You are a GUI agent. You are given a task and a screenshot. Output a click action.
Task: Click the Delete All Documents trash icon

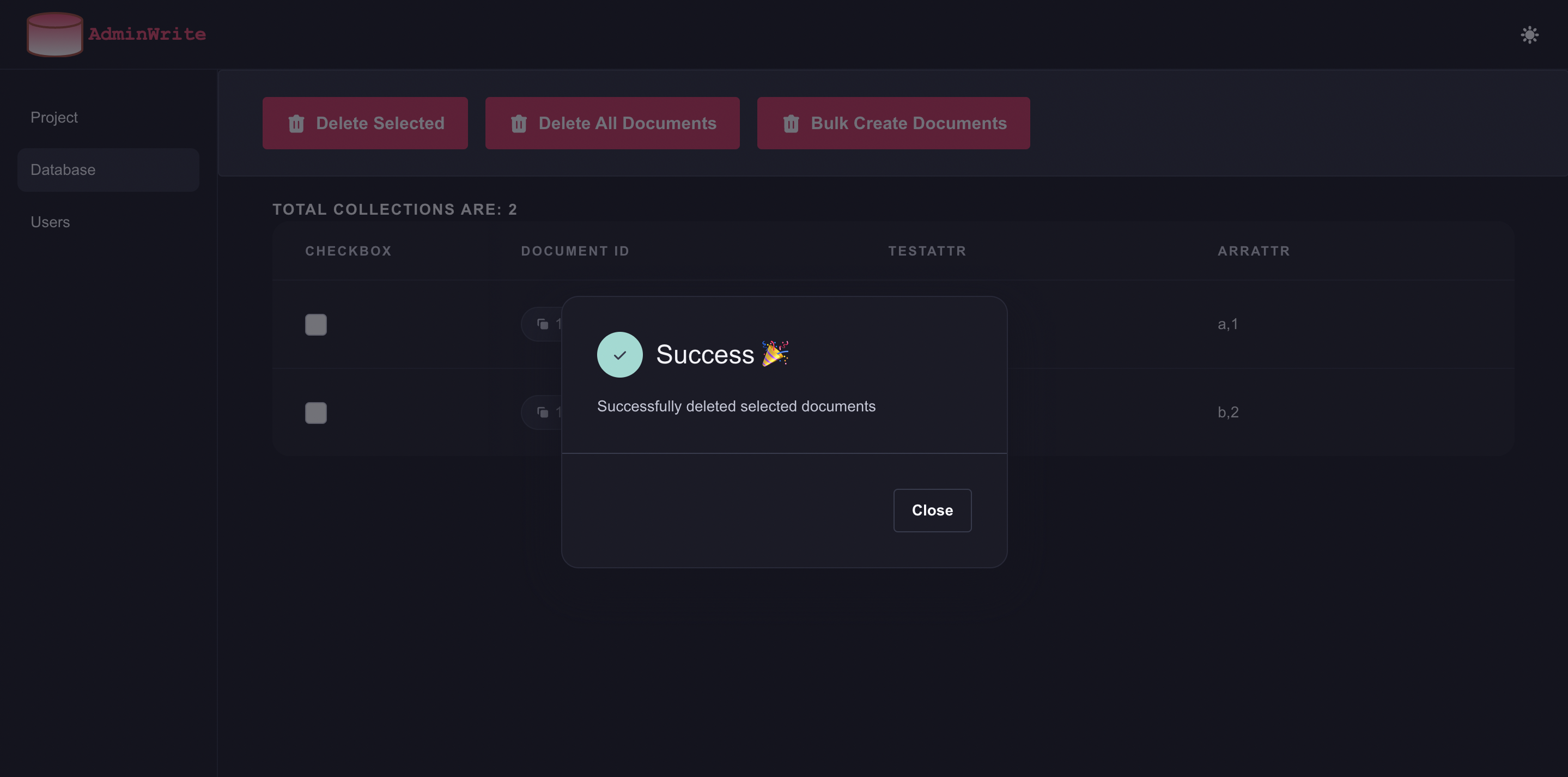click(518, 123)
